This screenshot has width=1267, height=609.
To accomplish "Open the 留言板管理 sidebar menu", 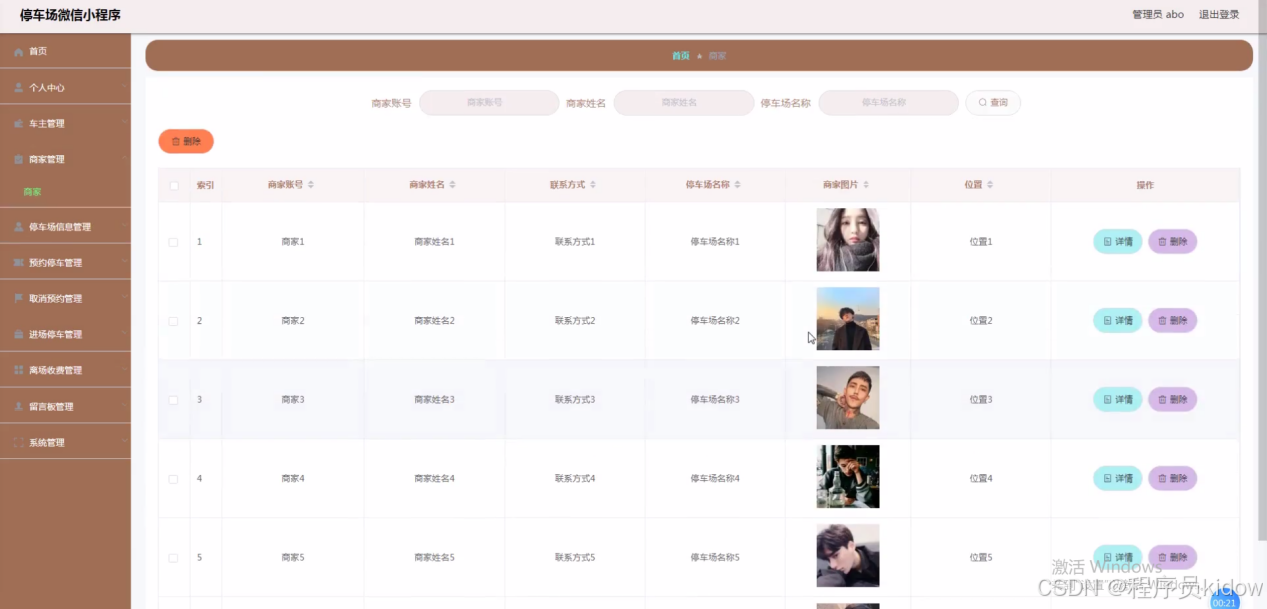I will click(65, 406).
